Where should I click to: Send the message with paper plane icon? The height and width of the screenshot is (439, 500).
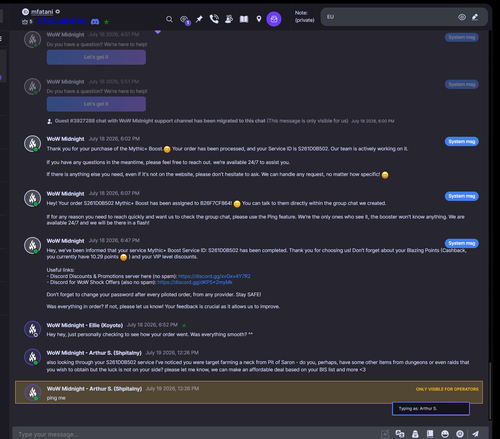click(x=475, y=434)
